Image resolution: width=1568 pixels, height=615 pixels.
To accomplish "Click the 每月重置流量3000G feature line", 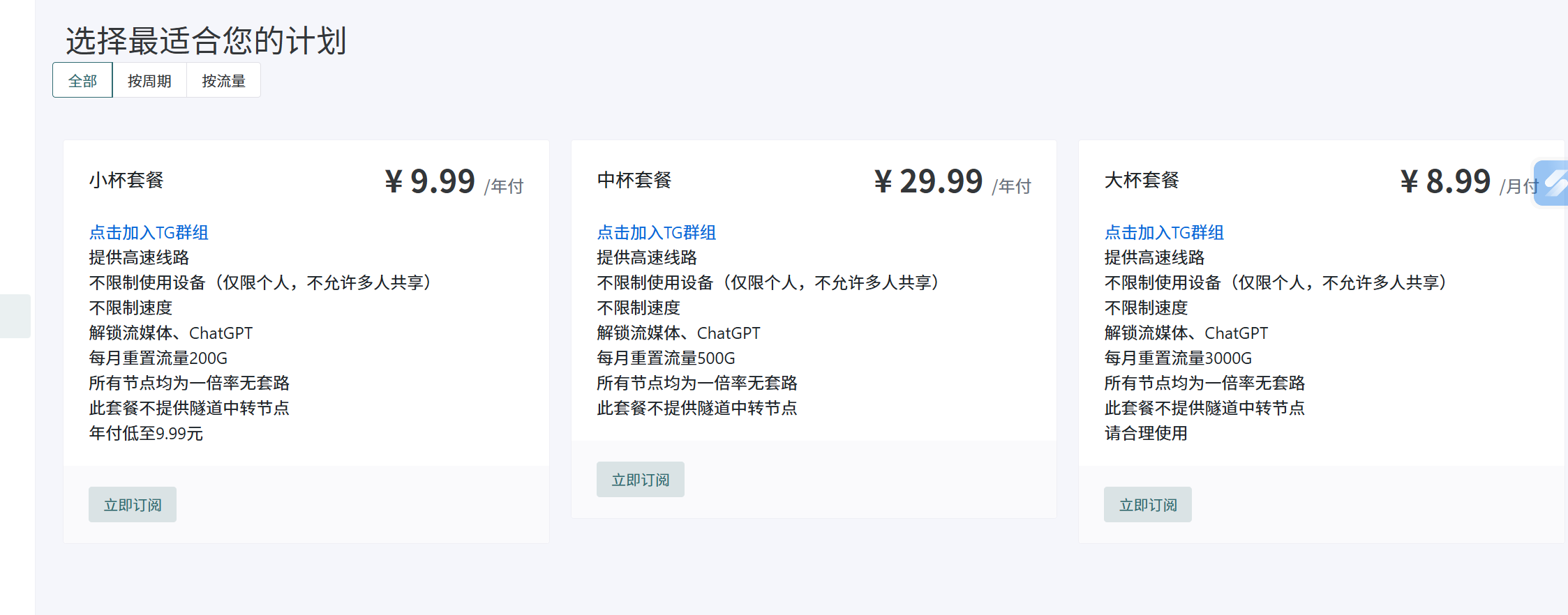I will (1178, 358).
